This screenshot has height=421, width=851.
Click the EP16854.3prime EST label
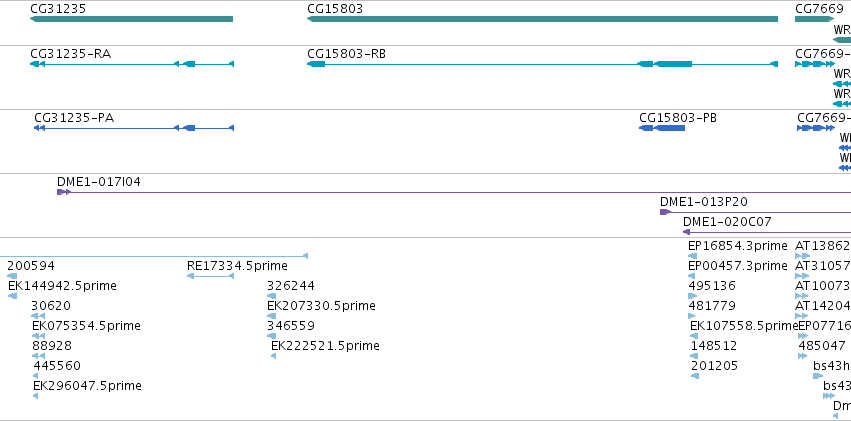point(738,246)
